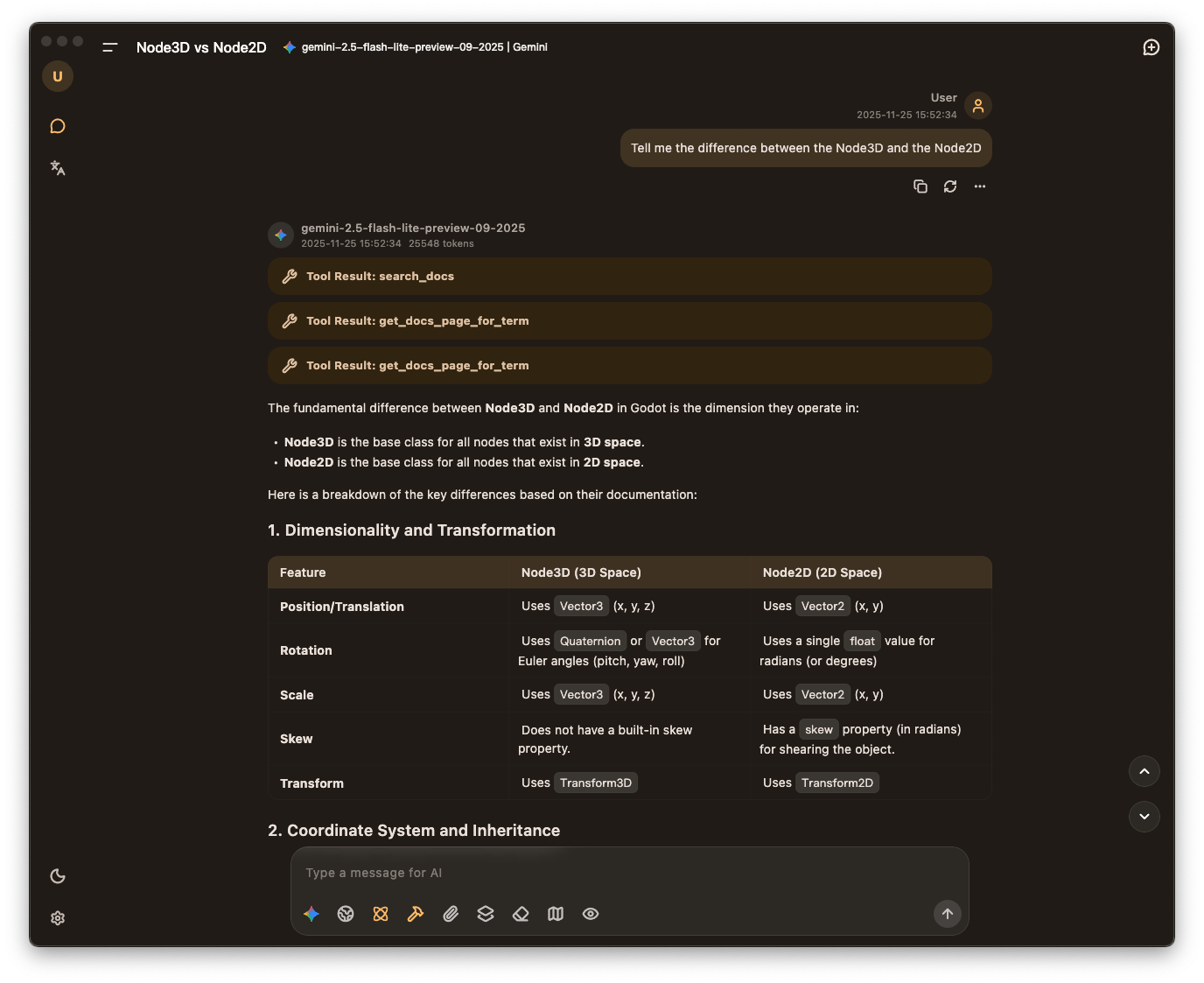The height and width of the screenshot is (983, 1204).
Task: Expand the search_docs tool result
Action: pos(629,277)
